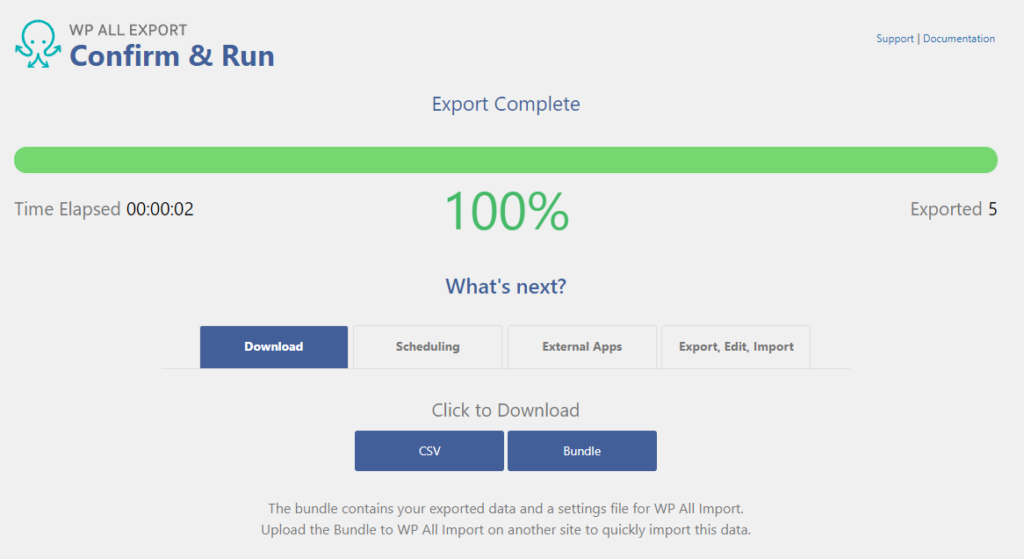Click the green export progress bar
1024x559 pixels.
click(505, 160)
